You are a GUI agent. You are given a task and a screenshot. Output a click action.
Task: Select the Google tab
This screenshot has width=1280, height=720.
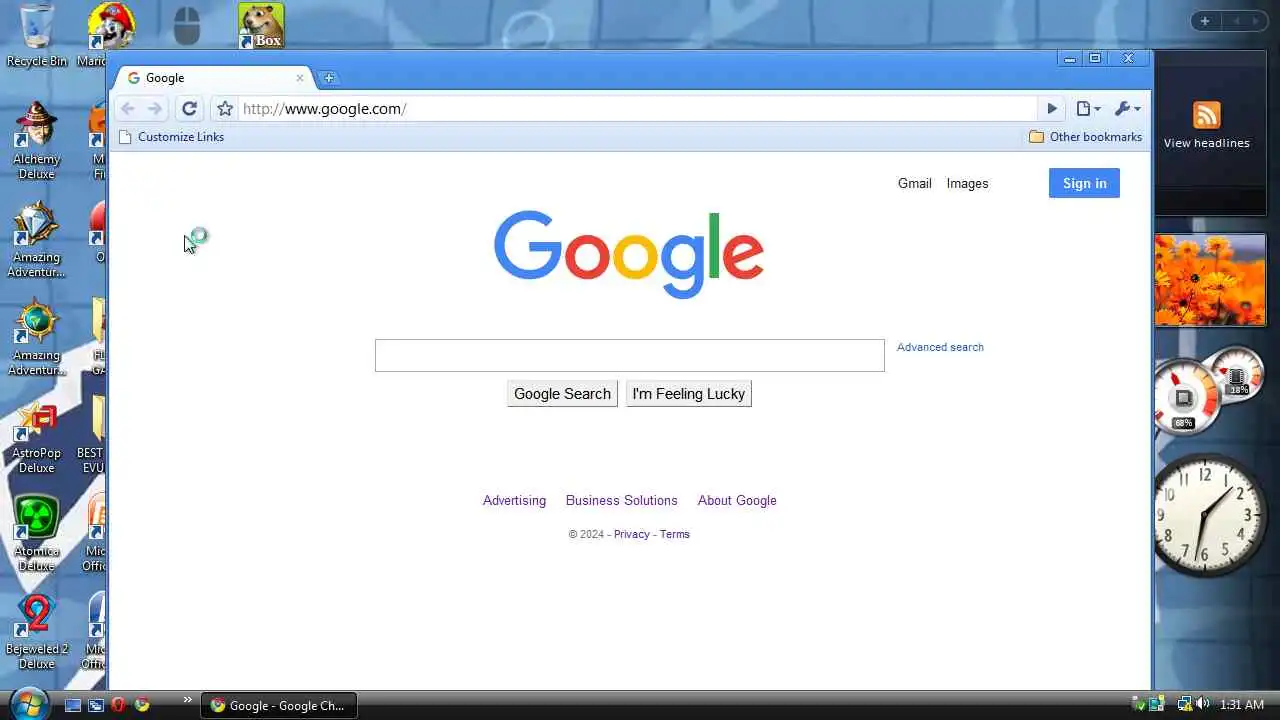pyautogui.click(x=214, y=78)
